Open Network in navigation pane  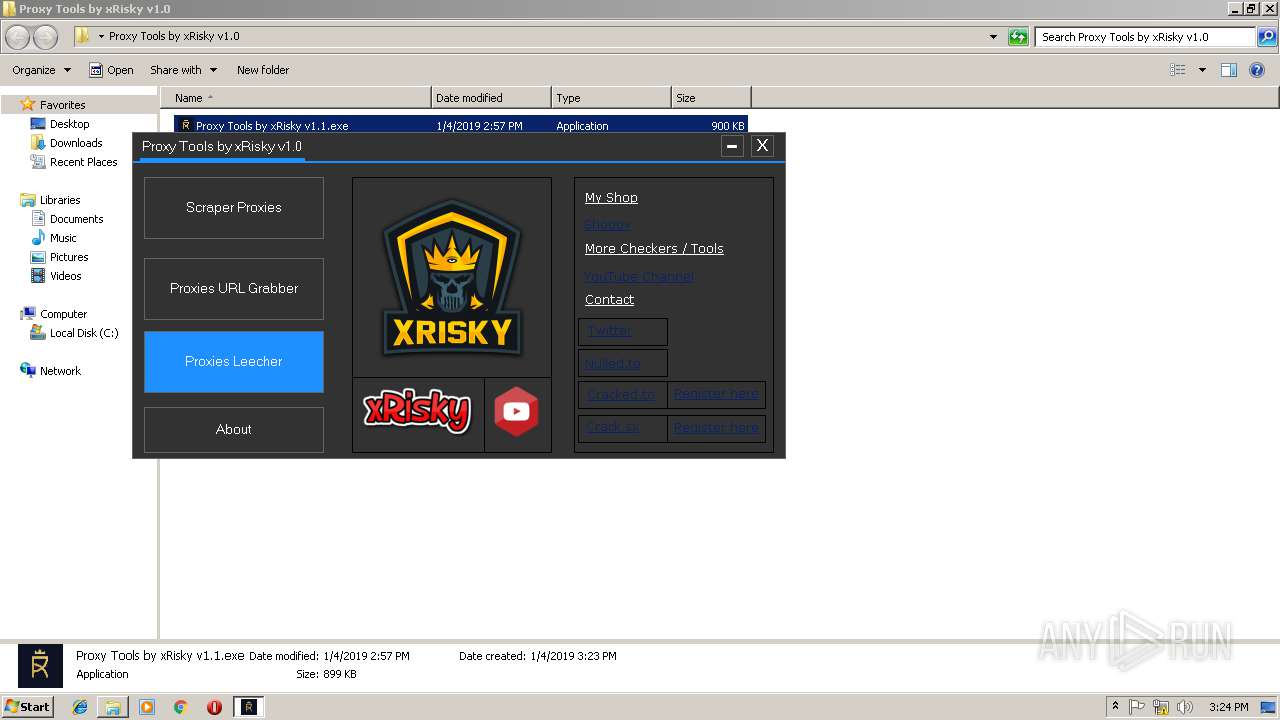click(x=60, y=371)
